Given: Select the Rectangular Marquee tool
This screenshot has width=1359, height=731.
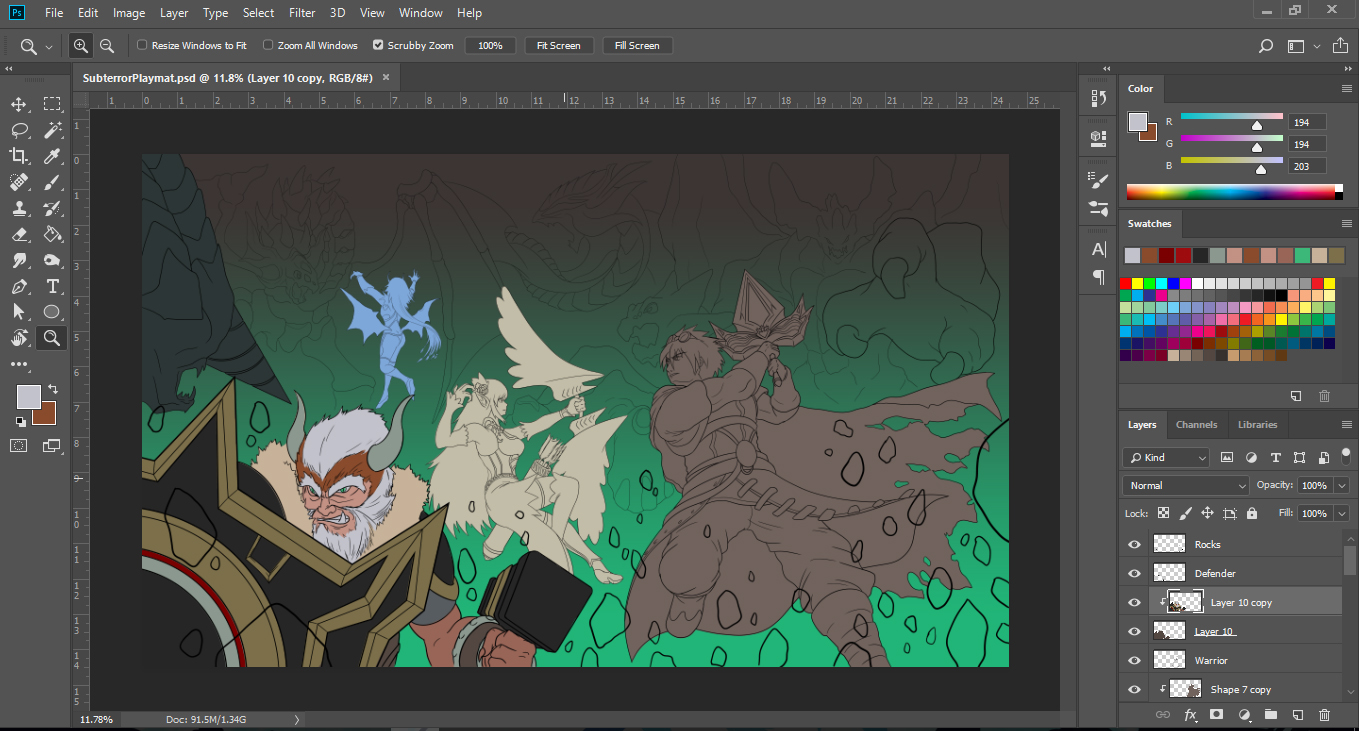Looking at the screenshot, I should (x=52, y=104).
